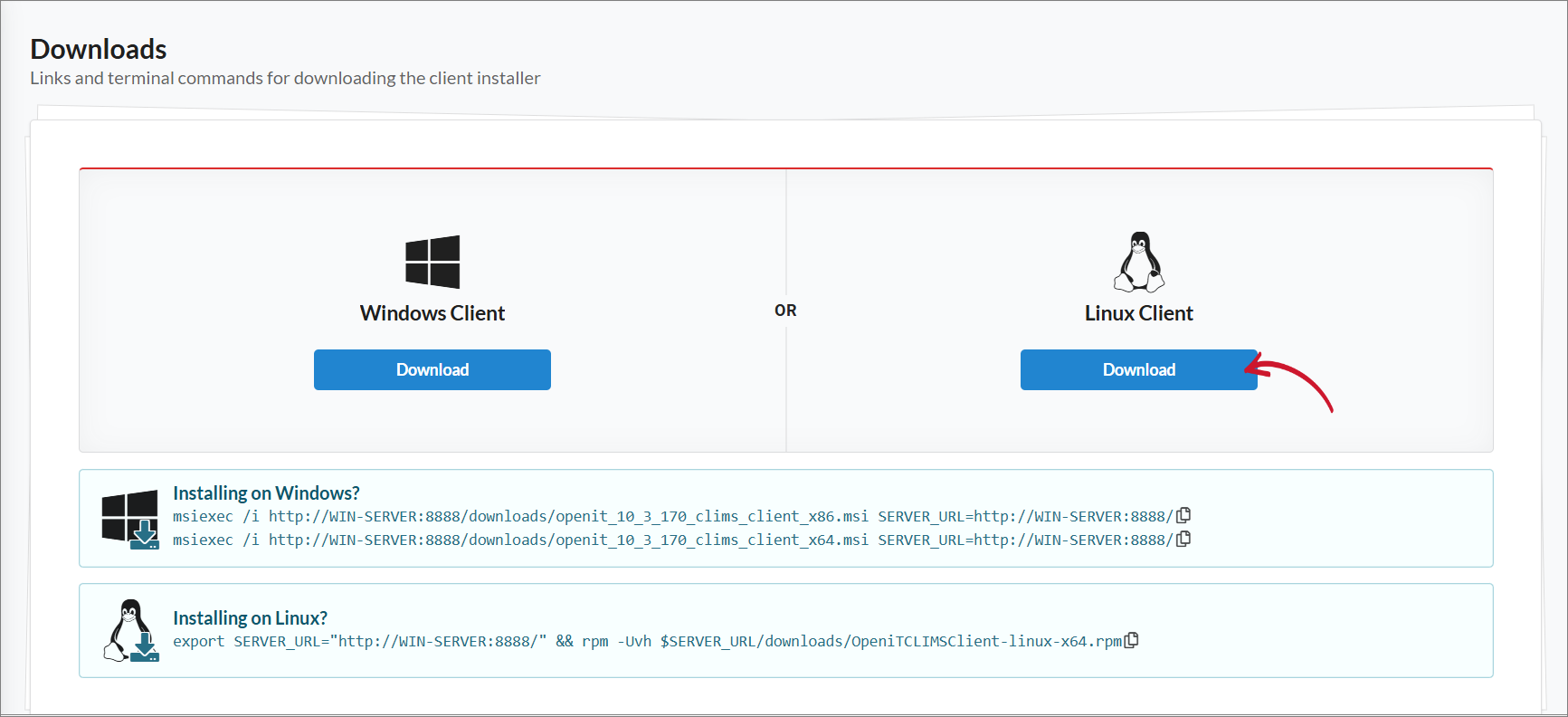
Task: Select the x86 msiexec command text
Action: 673,516
